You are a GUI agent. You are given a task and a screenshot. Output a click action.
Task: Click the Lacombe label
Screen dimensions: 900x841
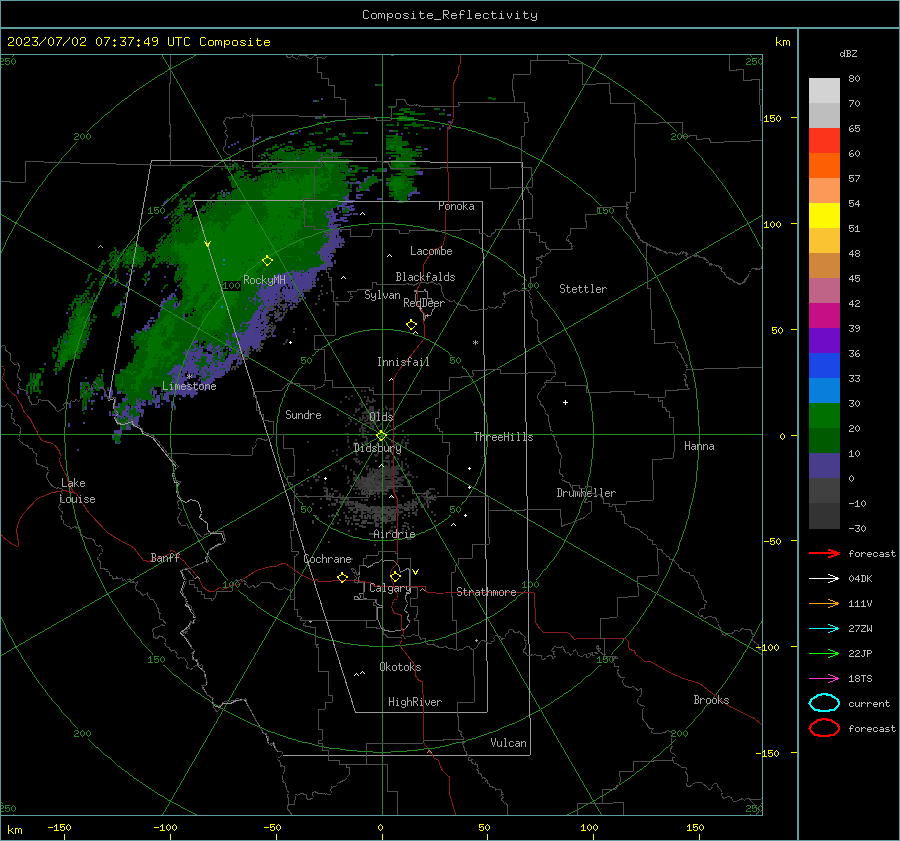click(431, 251)
